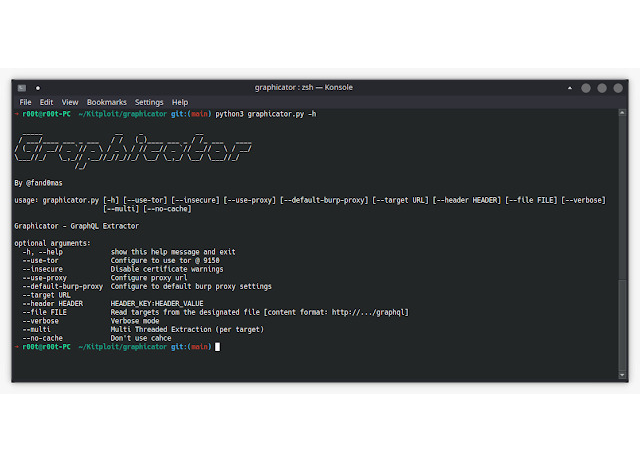Click the terminal cursor at the prompt
The width and height of the screenshot is (640, 462).
[x=218, y=347]
